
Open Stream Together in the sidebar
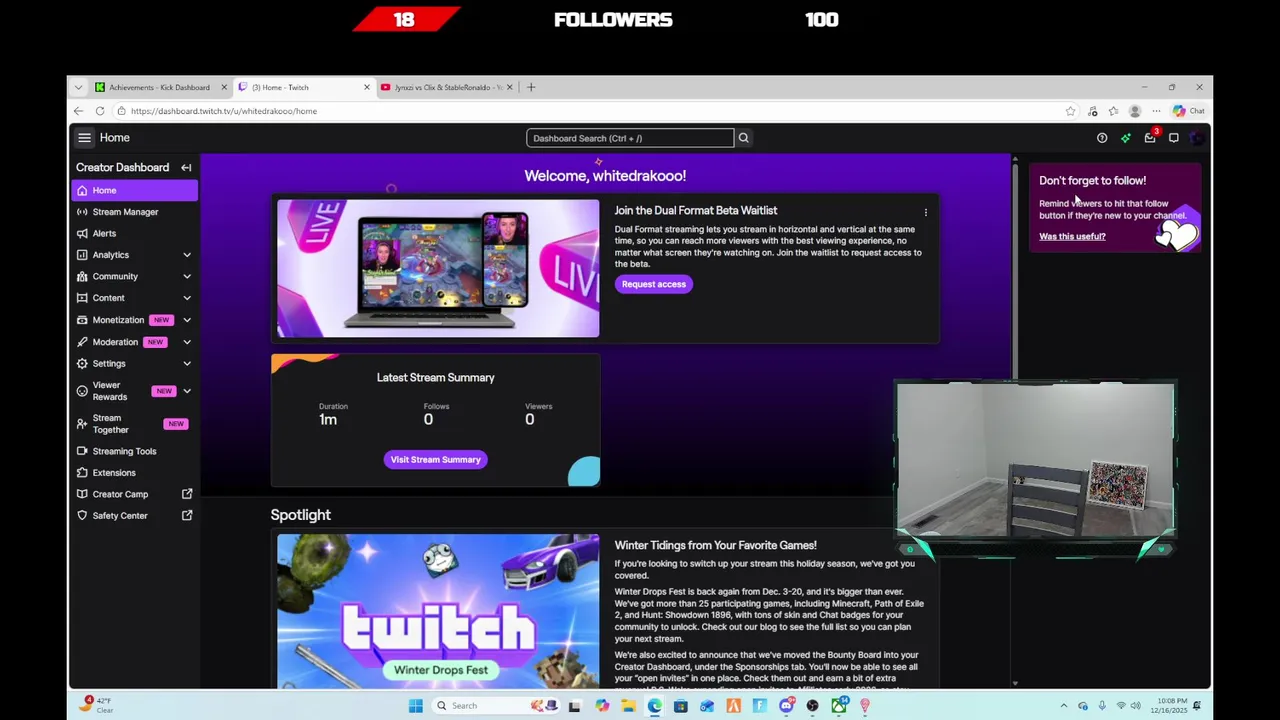click(134, 424)
